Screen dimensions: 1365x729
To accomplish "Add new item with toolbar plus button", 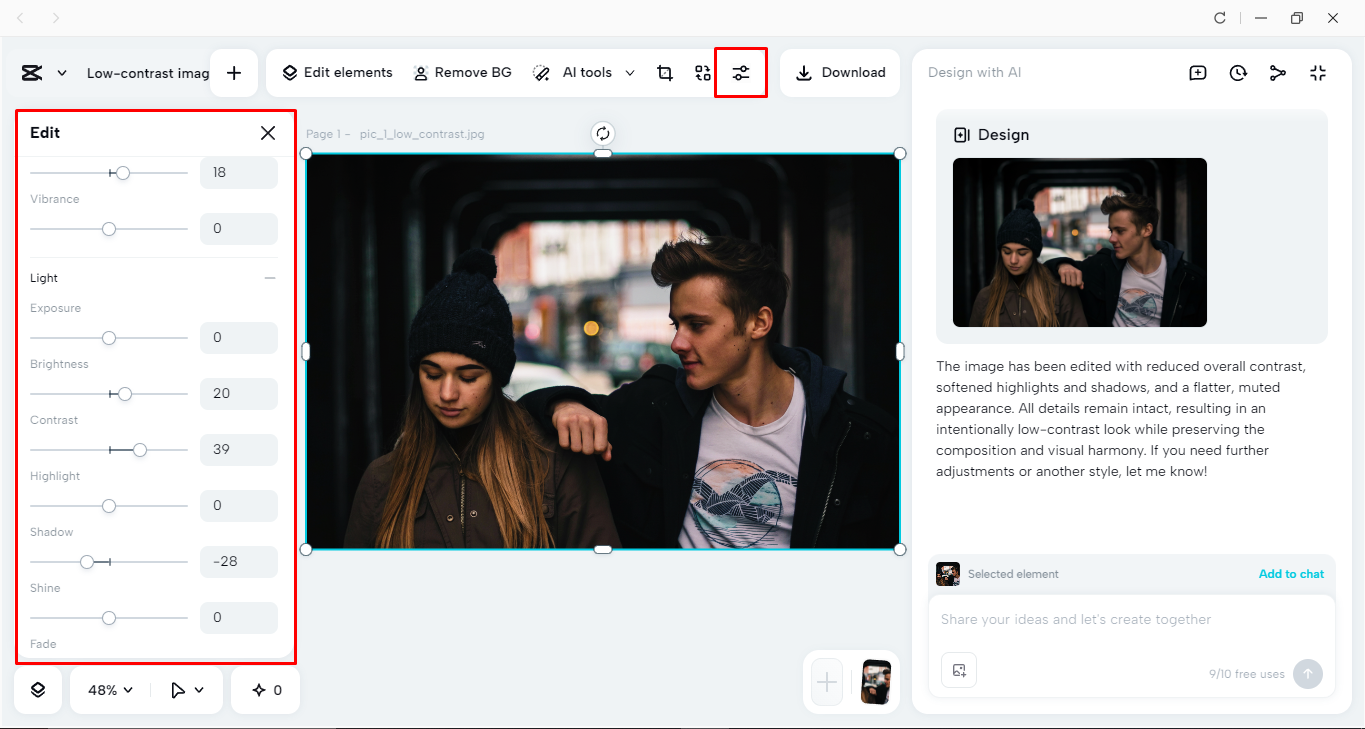I will (x=234, y=73).
